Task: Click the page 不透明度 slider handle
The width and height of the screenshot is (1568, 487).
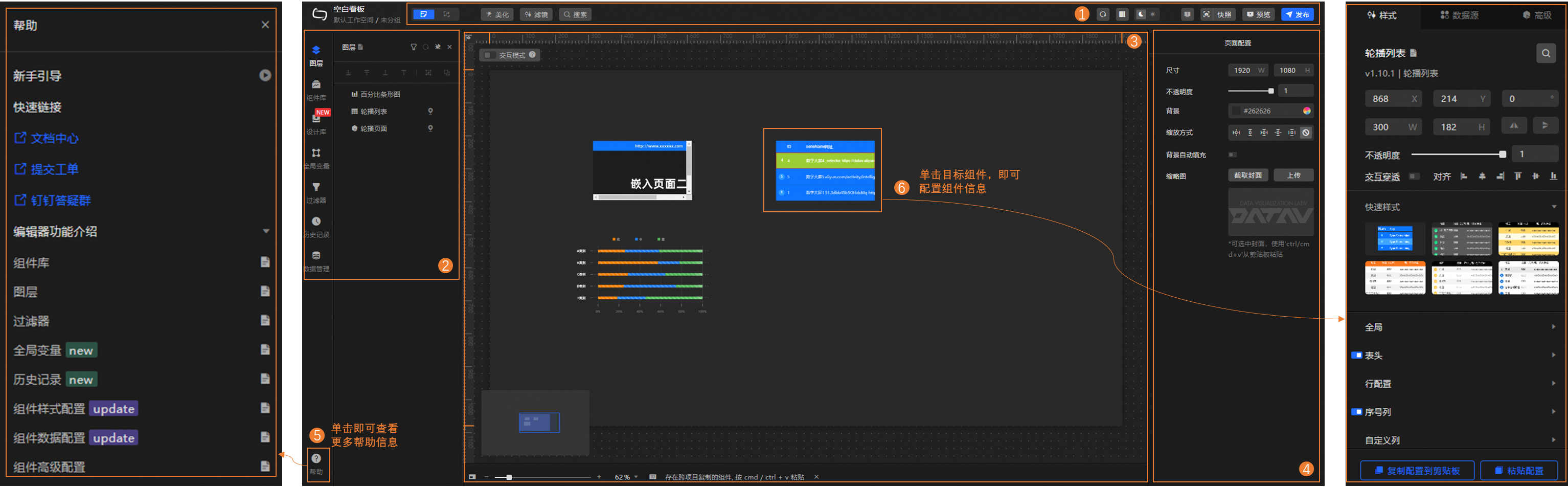Action: coord(1270,91)
